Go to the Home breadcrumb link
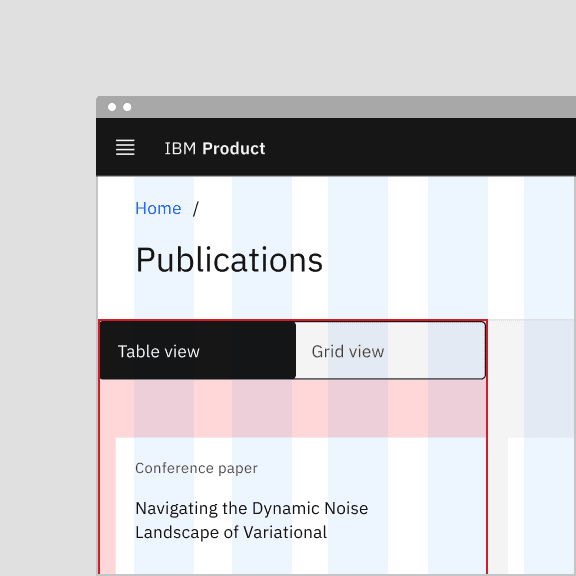 [x=158, y=208]
